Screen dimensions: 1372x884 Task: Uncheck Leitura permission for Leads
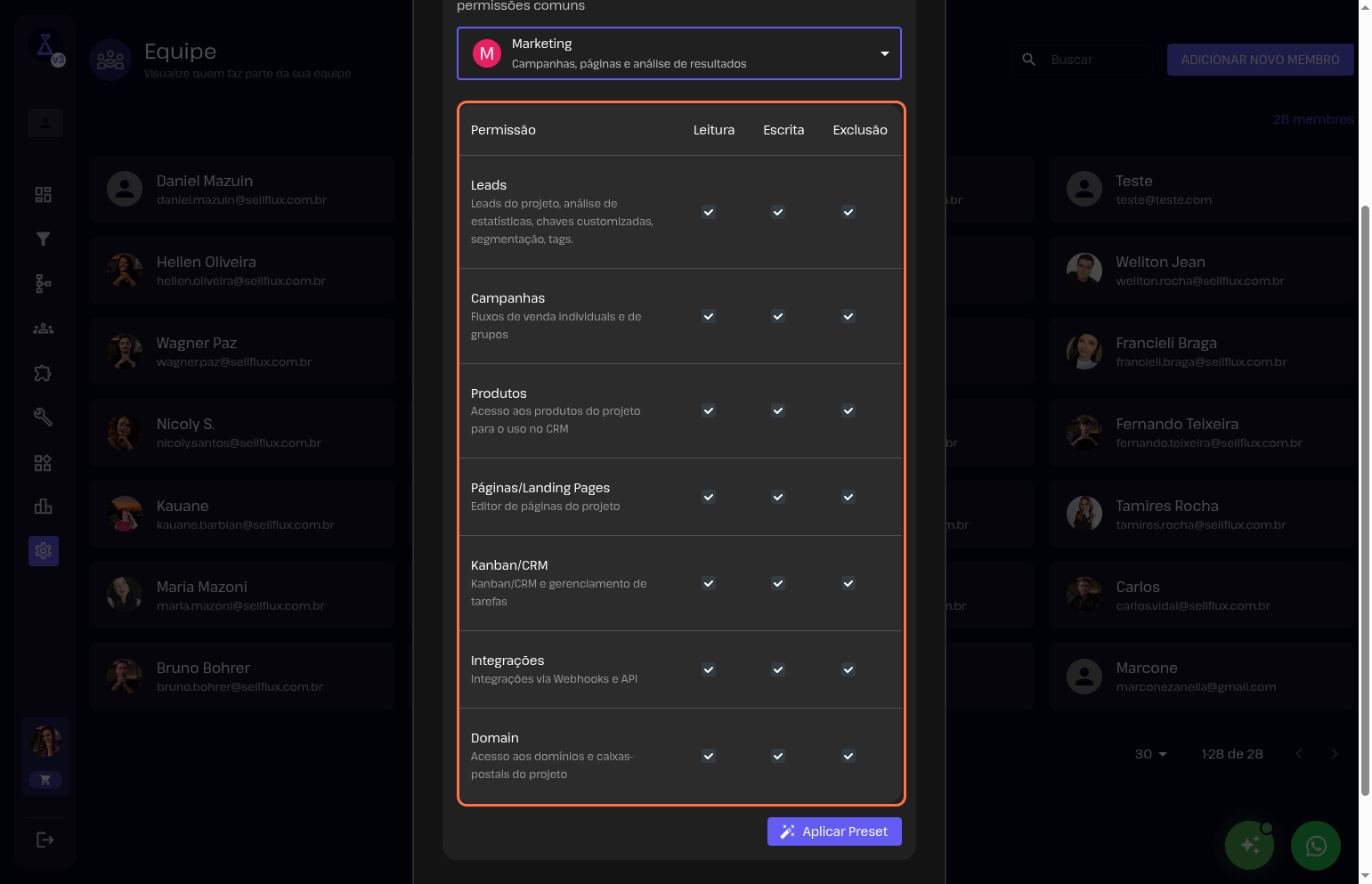[709, 212]
